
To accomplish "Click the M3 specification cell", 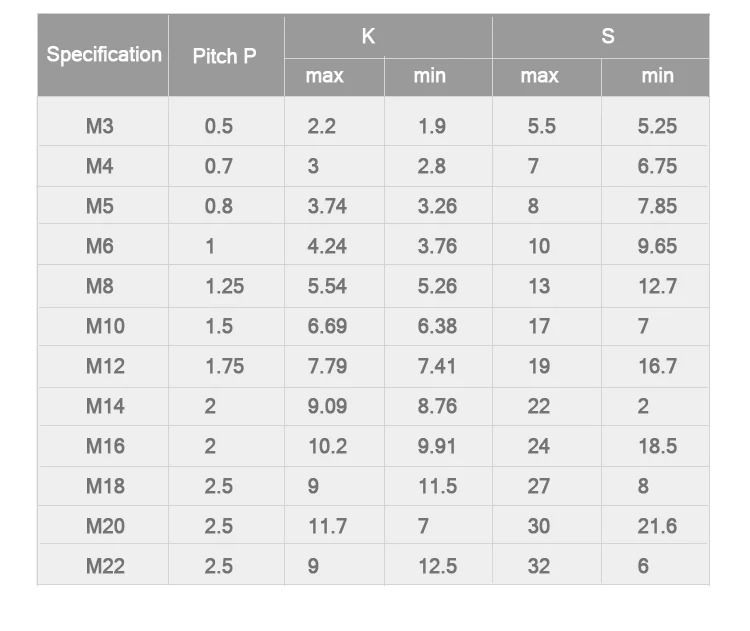I will pos(100,126).
